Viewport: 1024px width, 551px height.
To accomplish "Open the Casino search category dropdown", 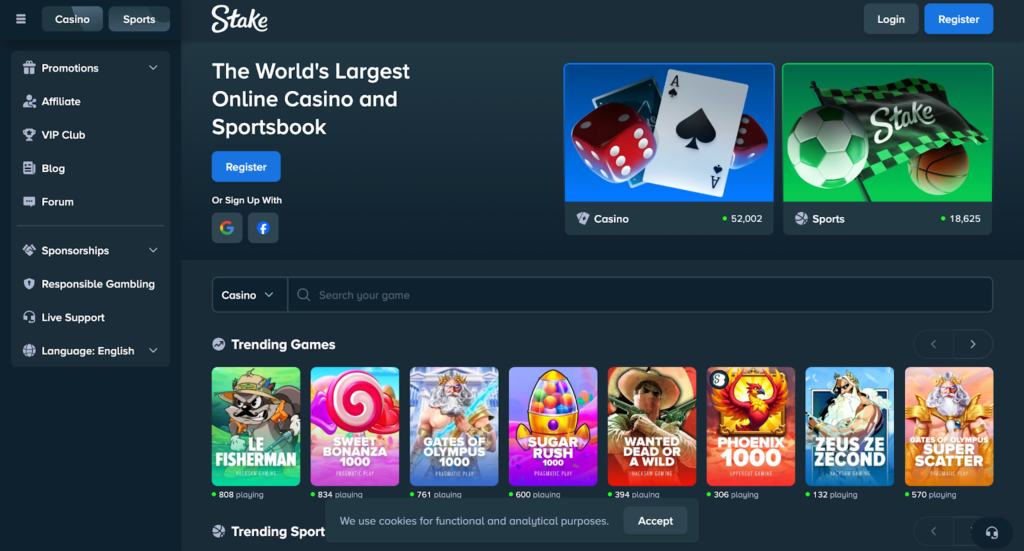I will pos(249,295).
